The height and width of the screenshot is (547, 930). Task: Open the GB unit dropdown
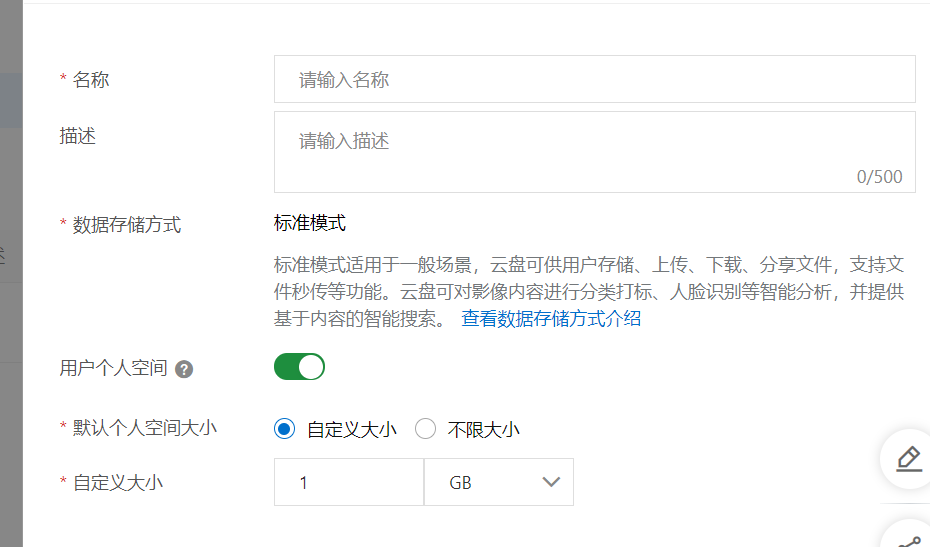498,482
